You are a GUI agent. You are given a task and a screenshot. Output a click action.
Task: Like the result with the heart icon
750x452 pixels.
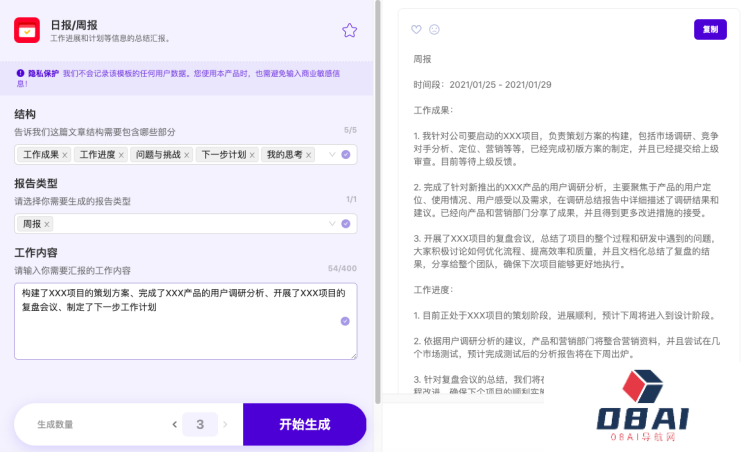point(416,29)
